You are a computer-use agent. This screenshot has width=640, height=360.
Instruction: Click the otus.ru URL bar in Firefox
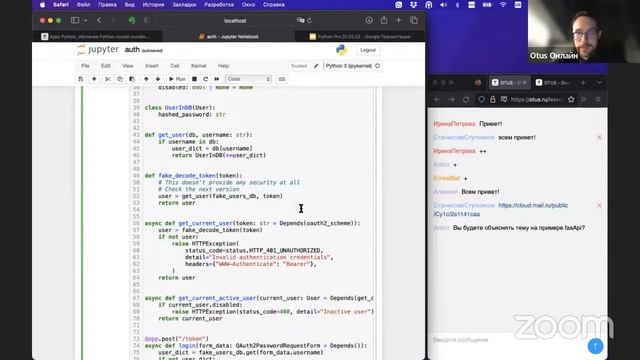(x=536, y=99)
